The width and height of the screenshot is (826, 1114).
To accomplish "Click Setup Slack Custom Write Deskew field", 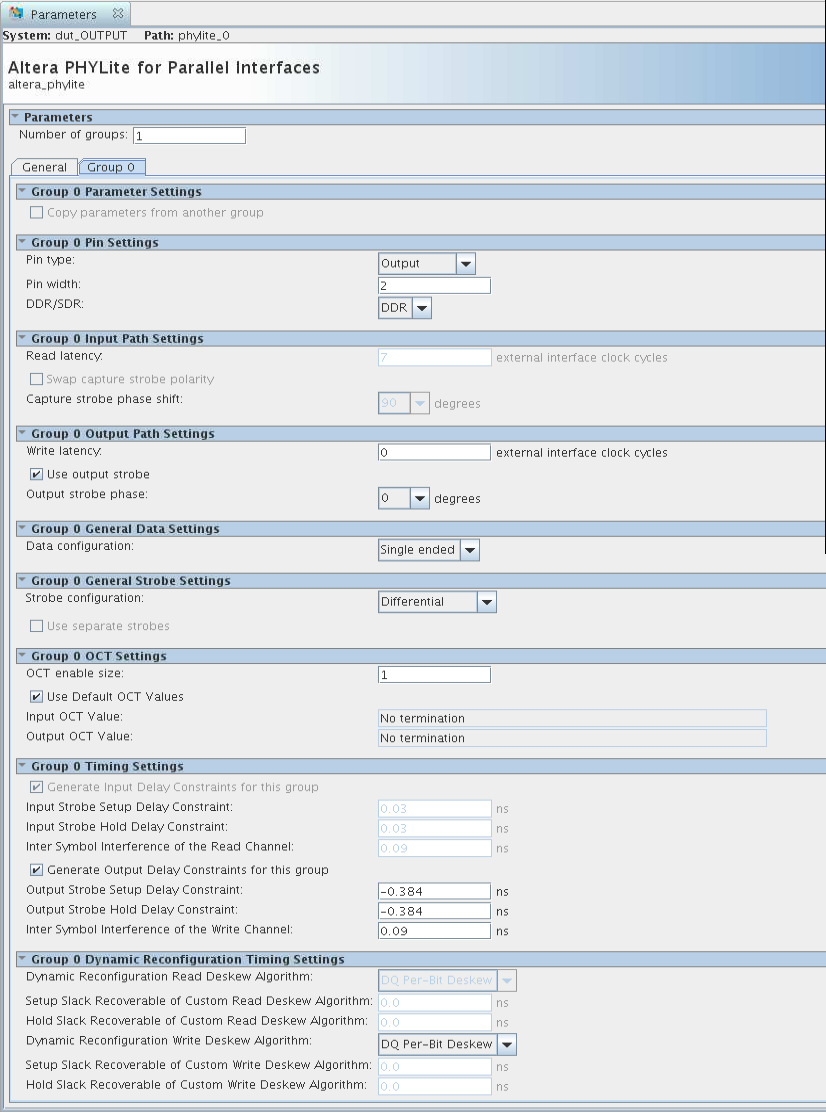I will pyautogui.click(x=434, y=1066).
